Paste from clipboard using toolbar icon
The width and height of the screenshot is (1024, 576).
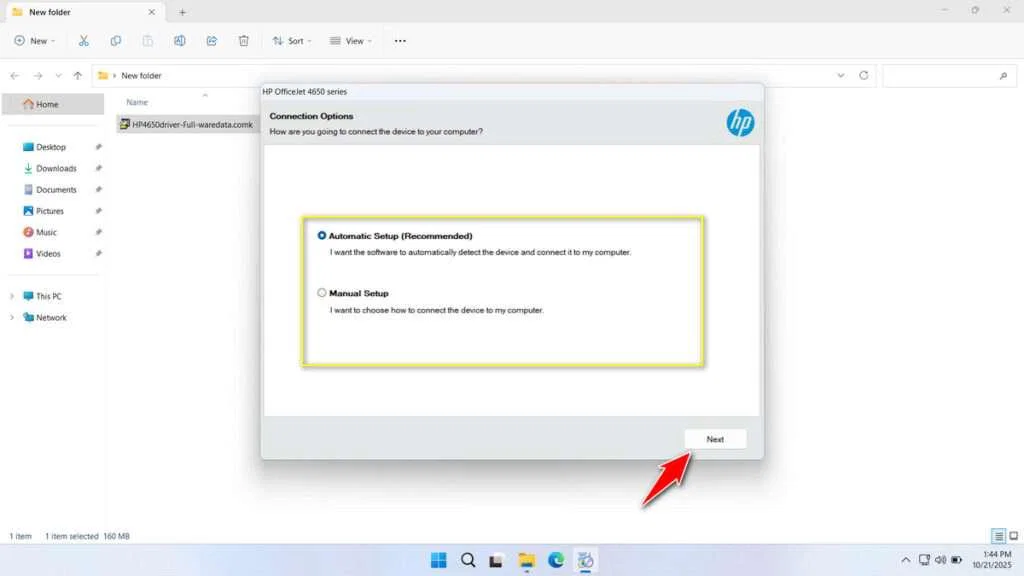(x=148, y=40)
